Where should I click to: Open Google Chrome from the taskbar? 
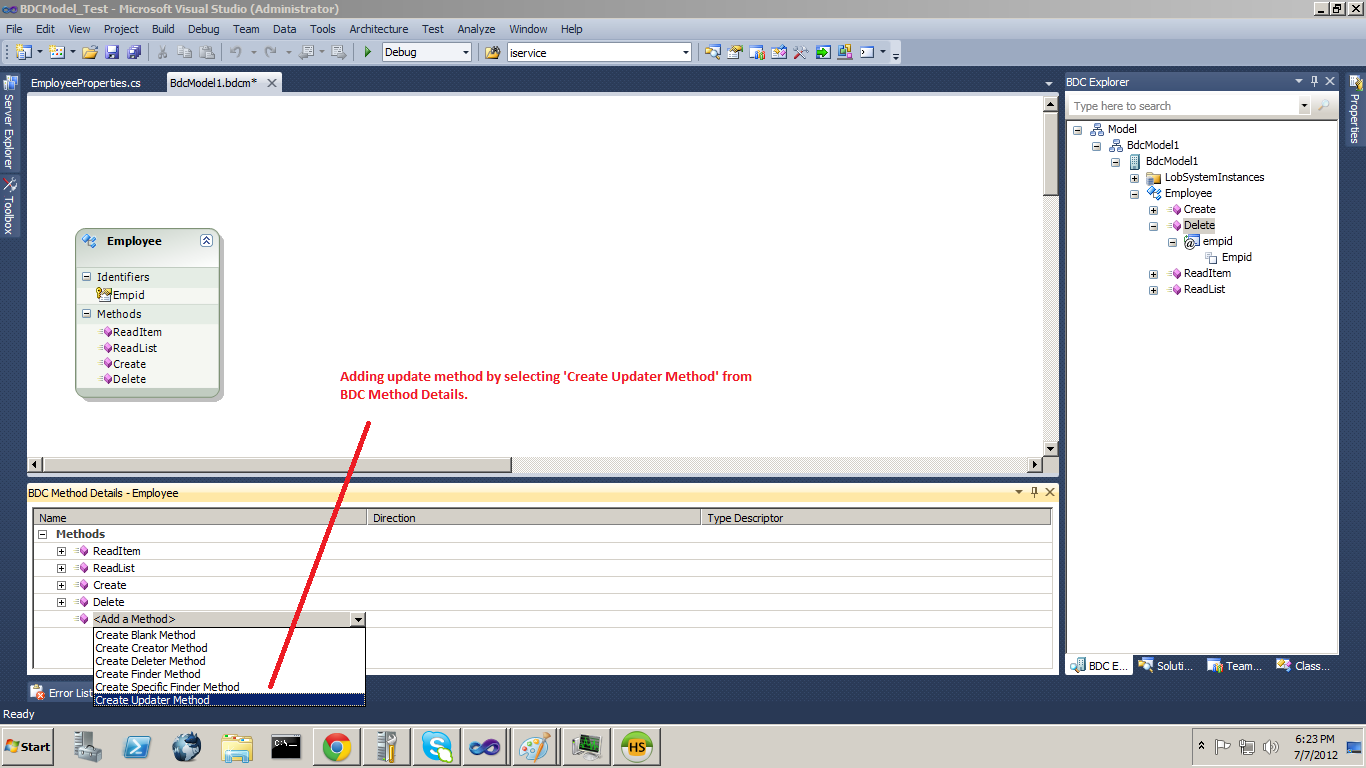337,746
